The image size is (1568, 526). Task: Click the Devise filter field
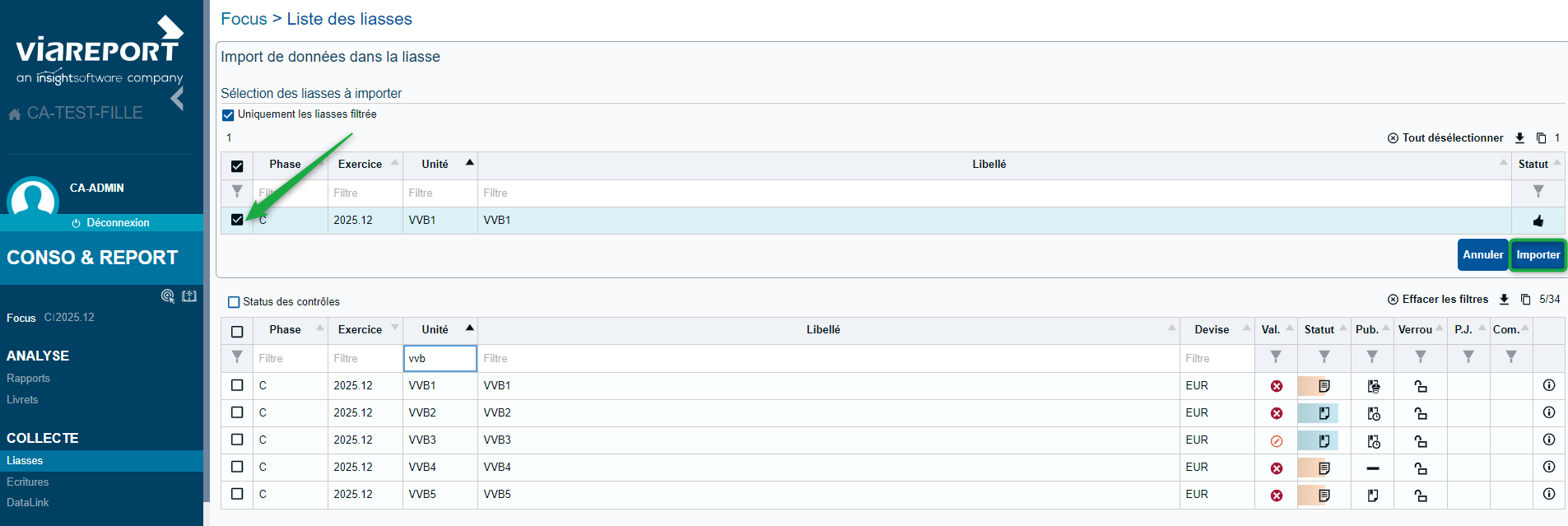pos(1217,359)
